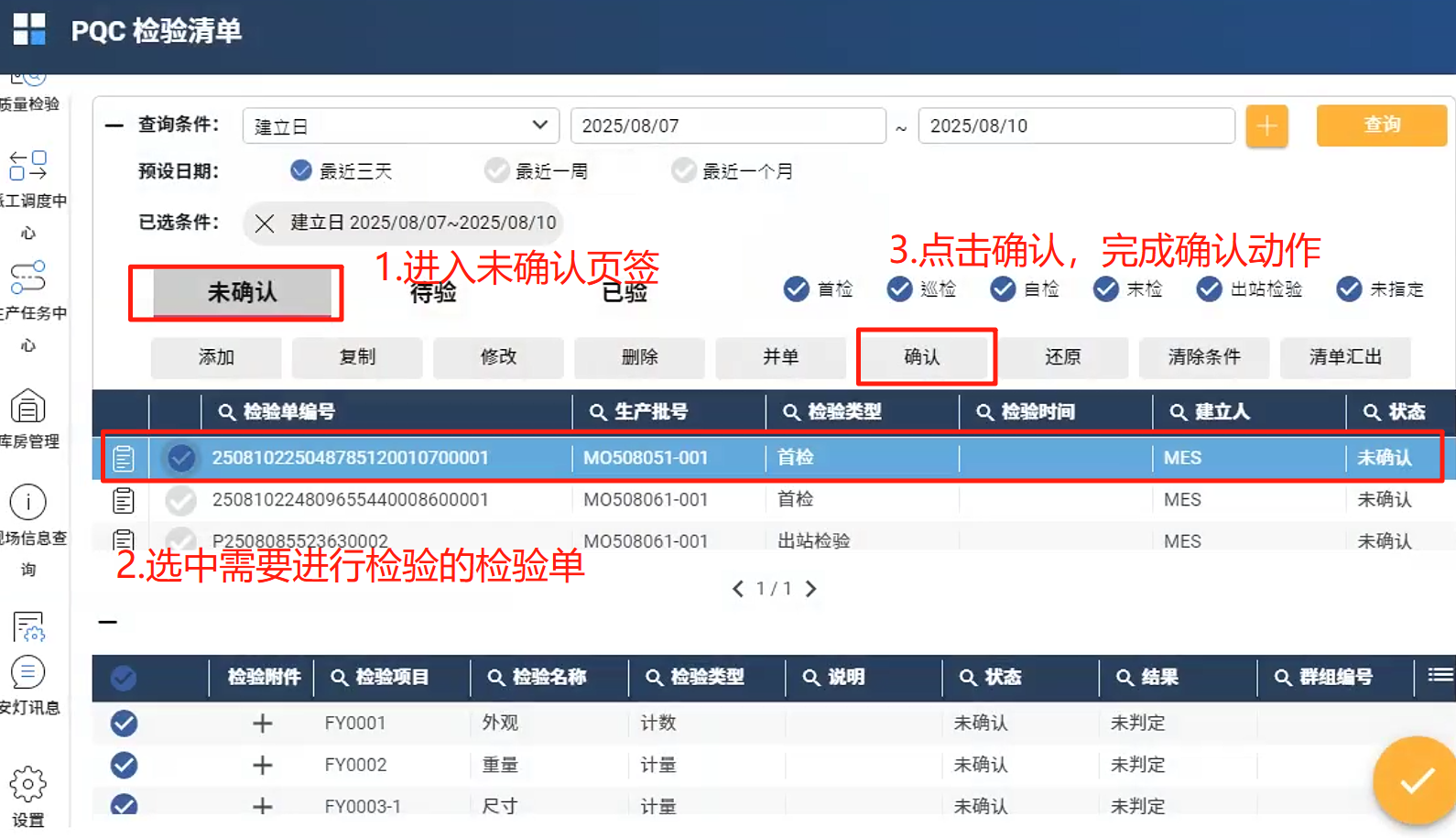Search icon in 检验名称 column header

click(496, 678)
